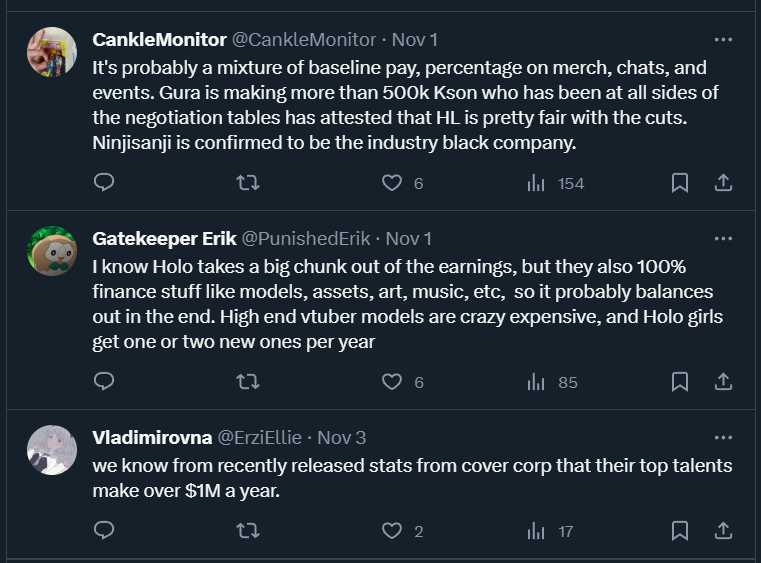Image resolution: width=761 pixels, height=563 pixels.
Task: Open the @CankleMonitor handle link
Action: tap(304, 40)
